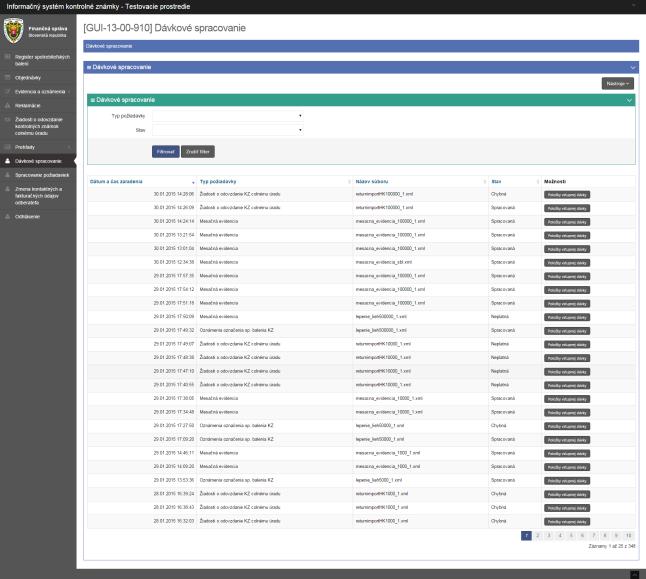Open the Stav dropdown
Viewport: 646px width, 579px height.
[x=228, y=130]
